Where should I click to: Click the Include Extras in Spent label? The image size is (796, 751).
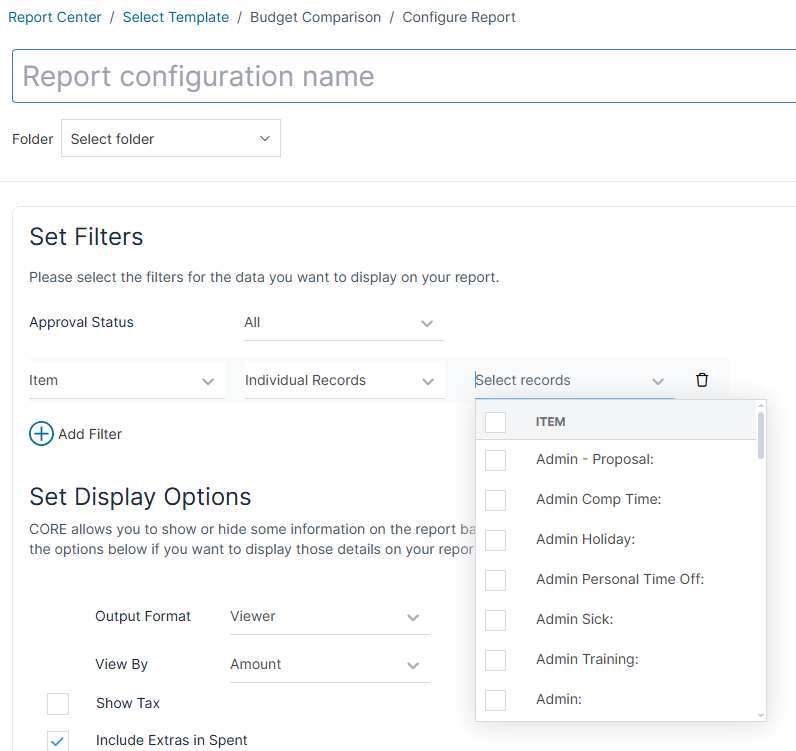tap(172, 740)
